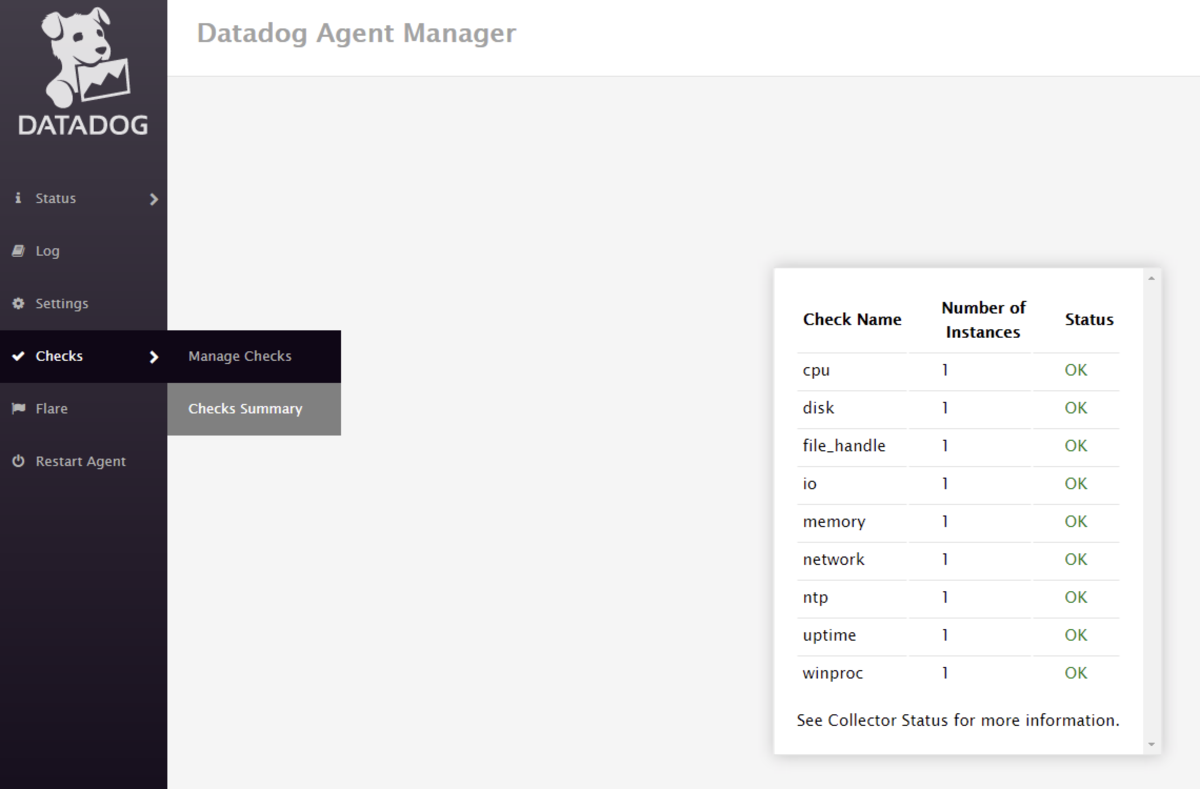
Task: Select the Status info icon
Action: coord(17,198)
